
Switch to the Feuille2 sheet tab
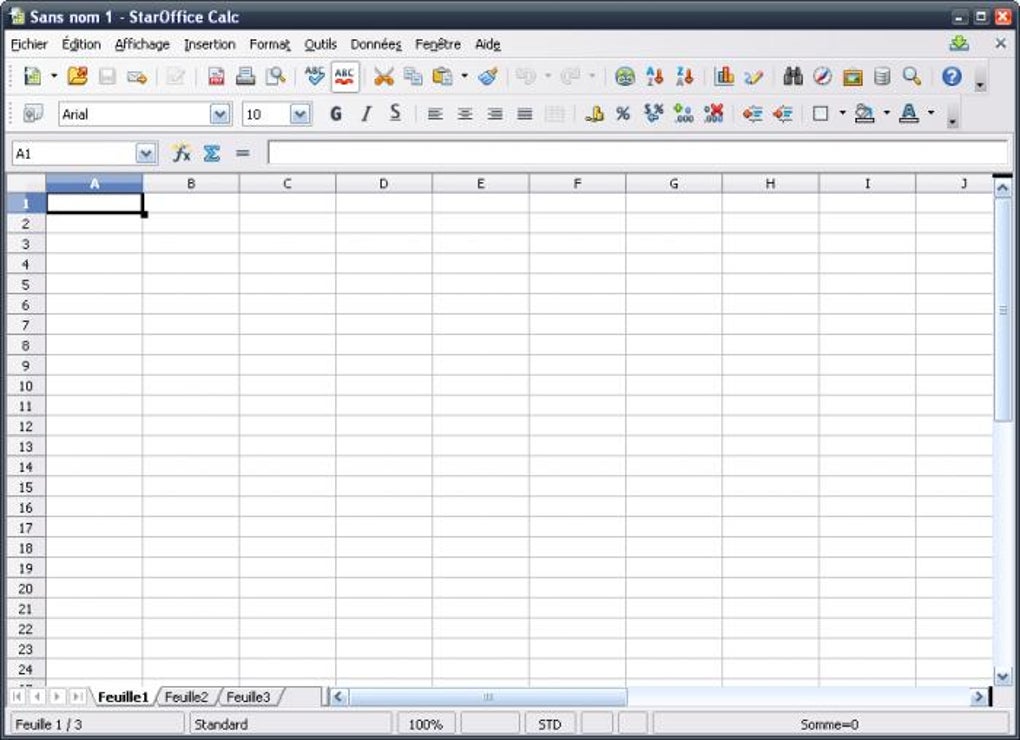click(x=186, y=697)
